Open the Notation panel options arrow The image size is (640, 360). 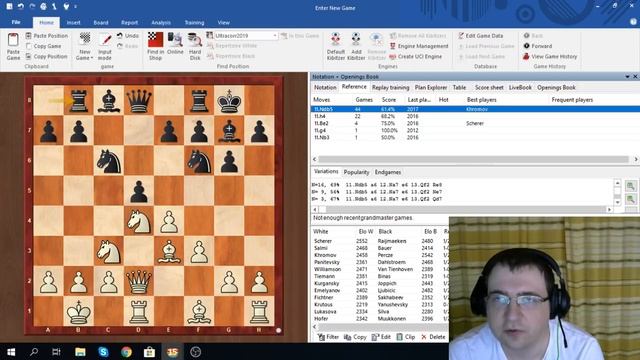tap(627, 76)
